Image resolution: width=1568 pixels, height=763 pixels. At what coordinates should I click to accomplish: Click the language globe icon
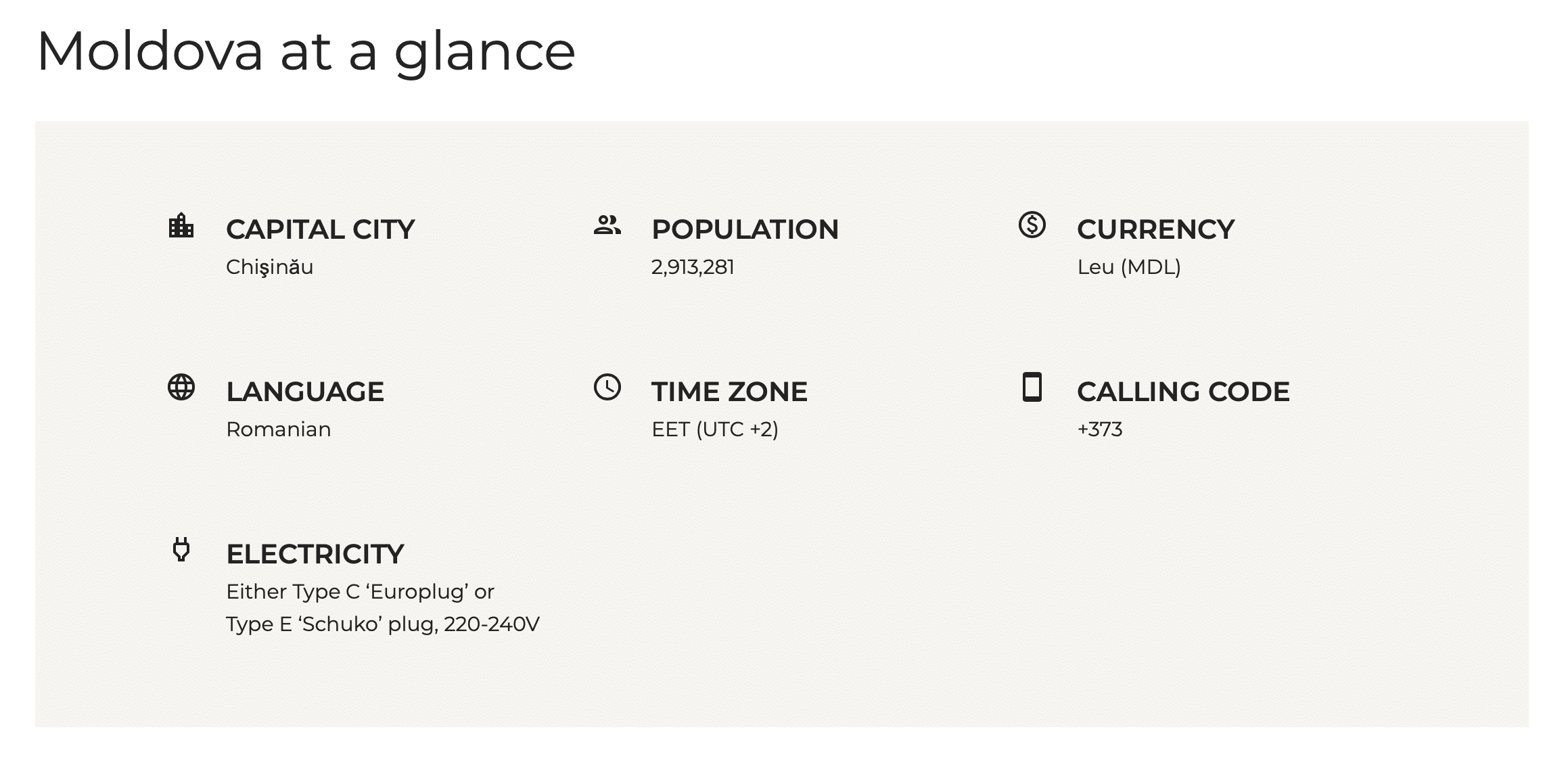point(181,388)
